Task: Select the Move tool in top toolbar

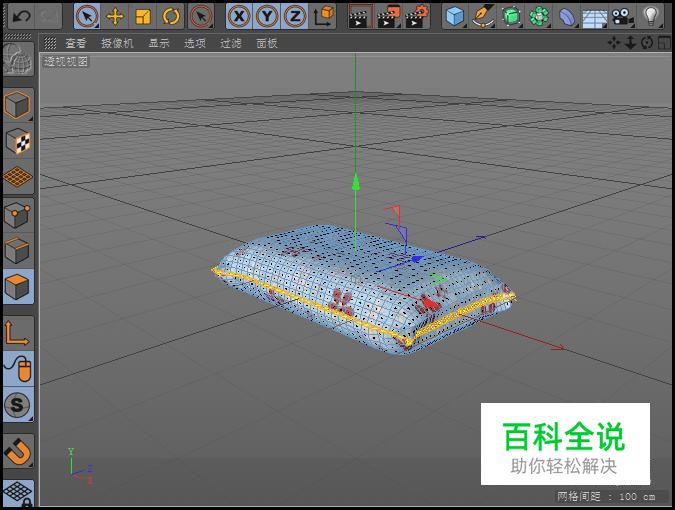Action: 115,16
